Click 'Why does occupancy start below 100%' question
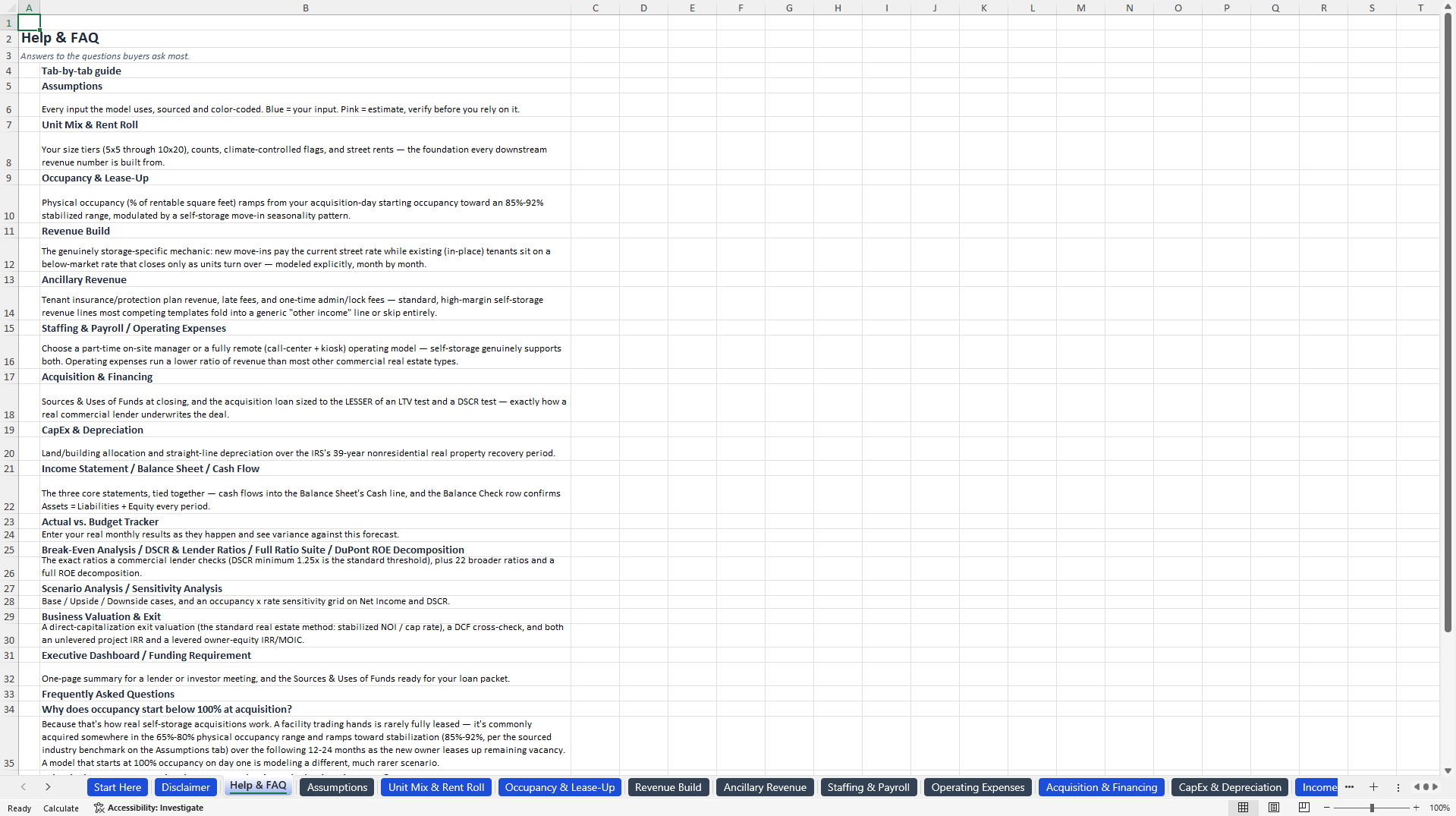The height and width of the screenshot is (816, 1456). click(x=167, y=709)
